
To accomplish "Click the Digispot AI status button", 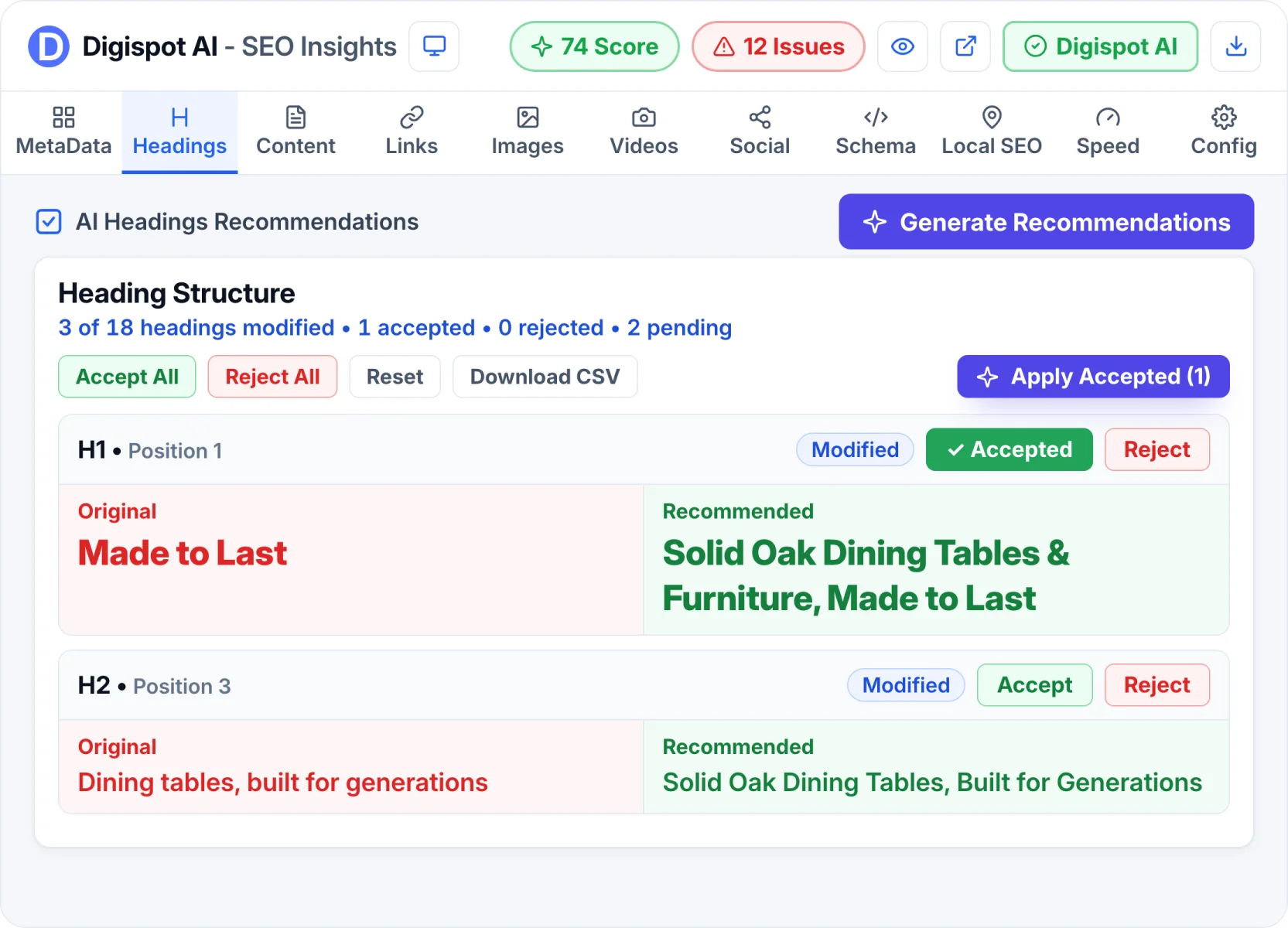I will coord(1100,46).
